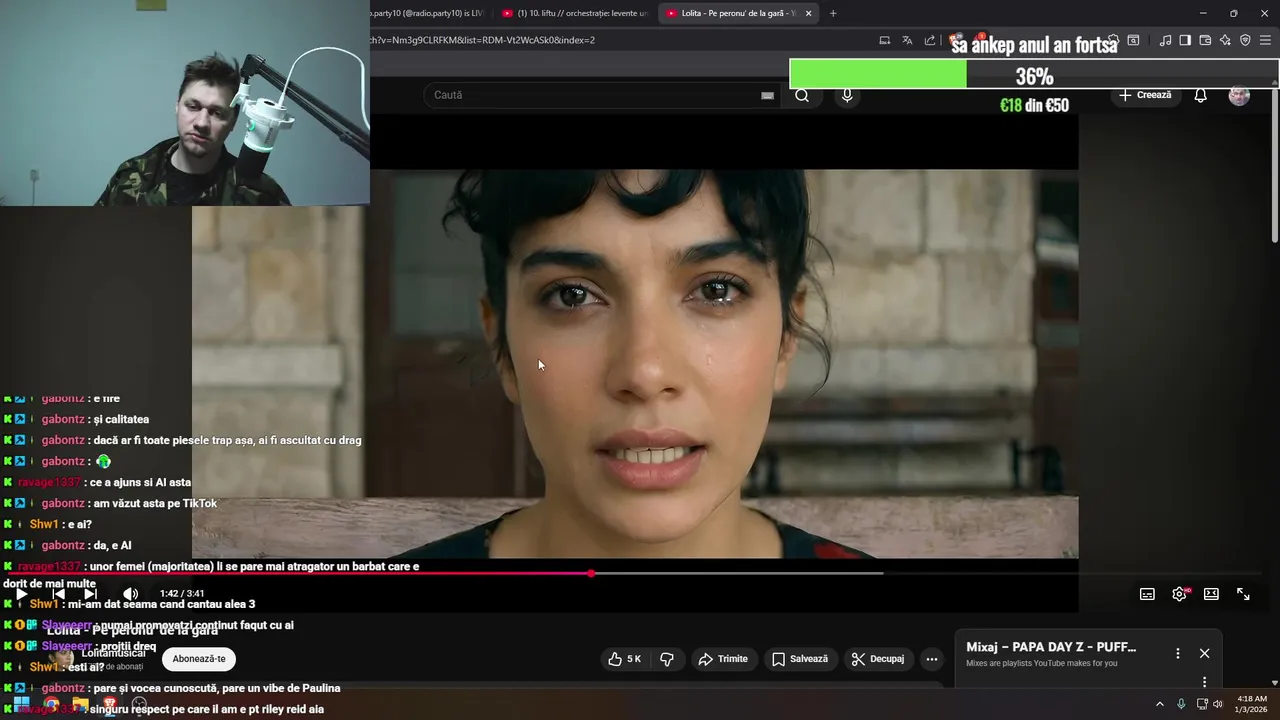Open File Explorer from the taskbar
The image size is (1280, 720).
[80, 704]
